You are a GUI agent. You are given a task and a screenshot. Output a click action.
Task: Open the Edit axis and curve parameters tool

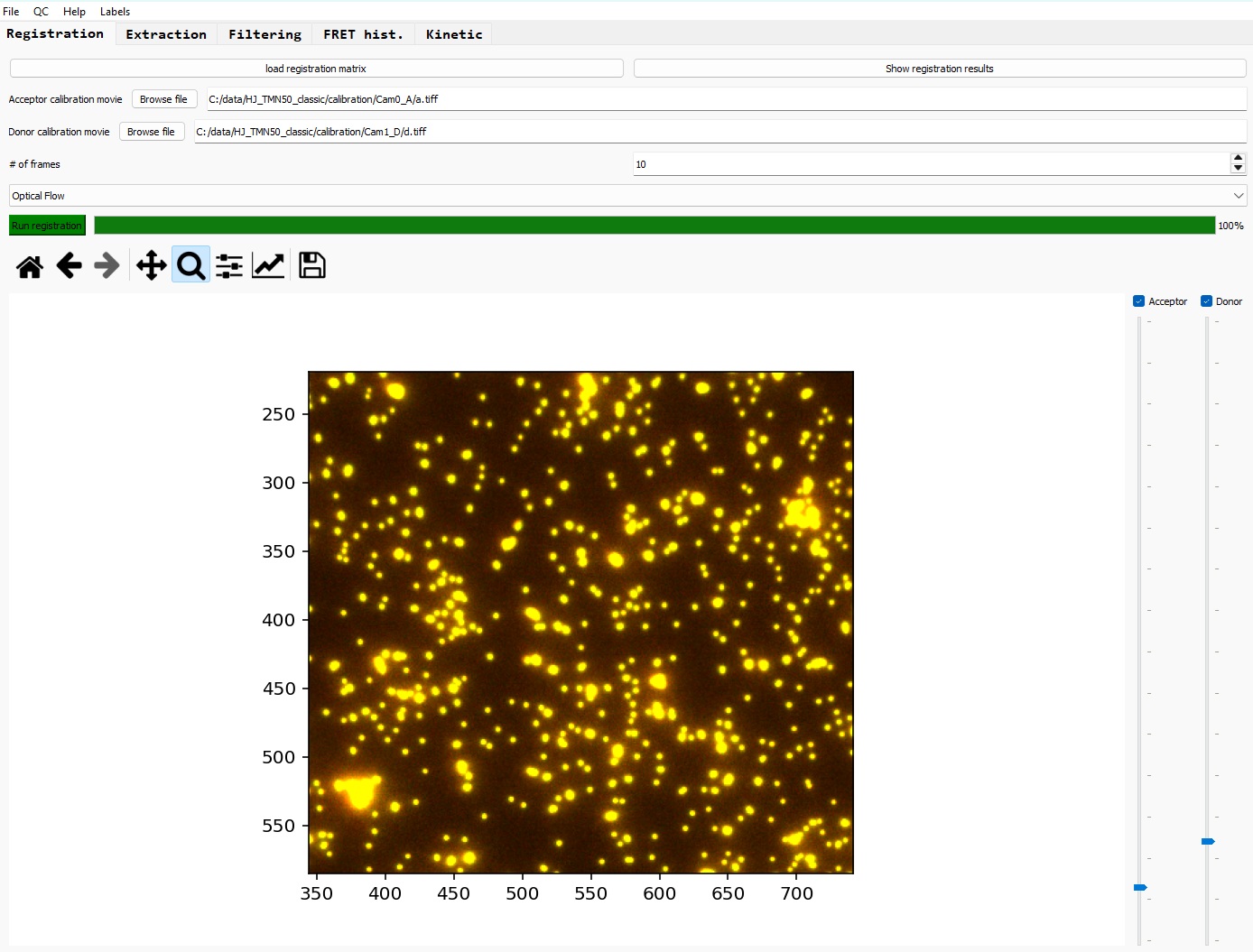click(268, 266)
